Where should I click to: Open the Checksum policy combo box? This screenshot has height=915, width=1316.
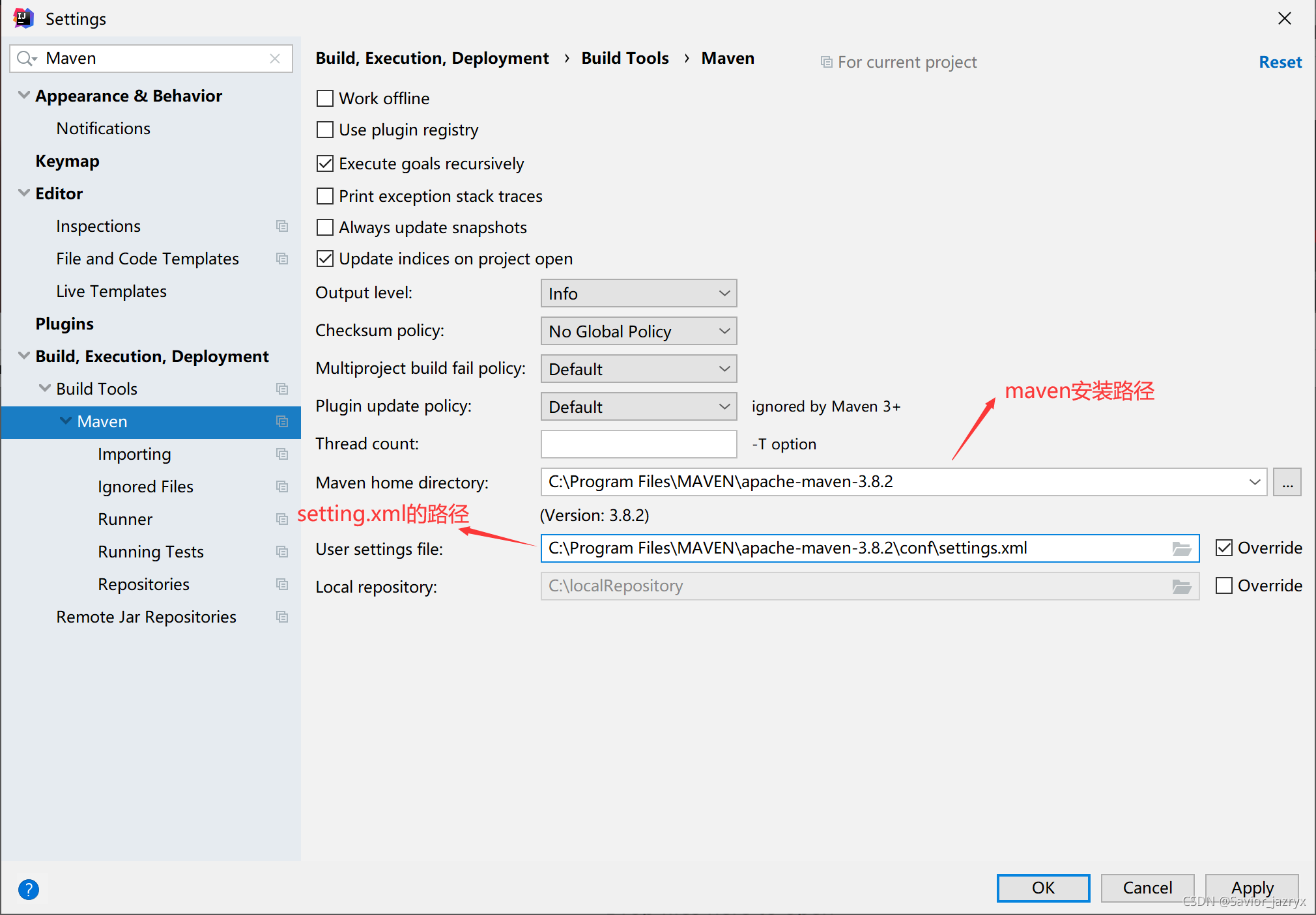(638, 331)
